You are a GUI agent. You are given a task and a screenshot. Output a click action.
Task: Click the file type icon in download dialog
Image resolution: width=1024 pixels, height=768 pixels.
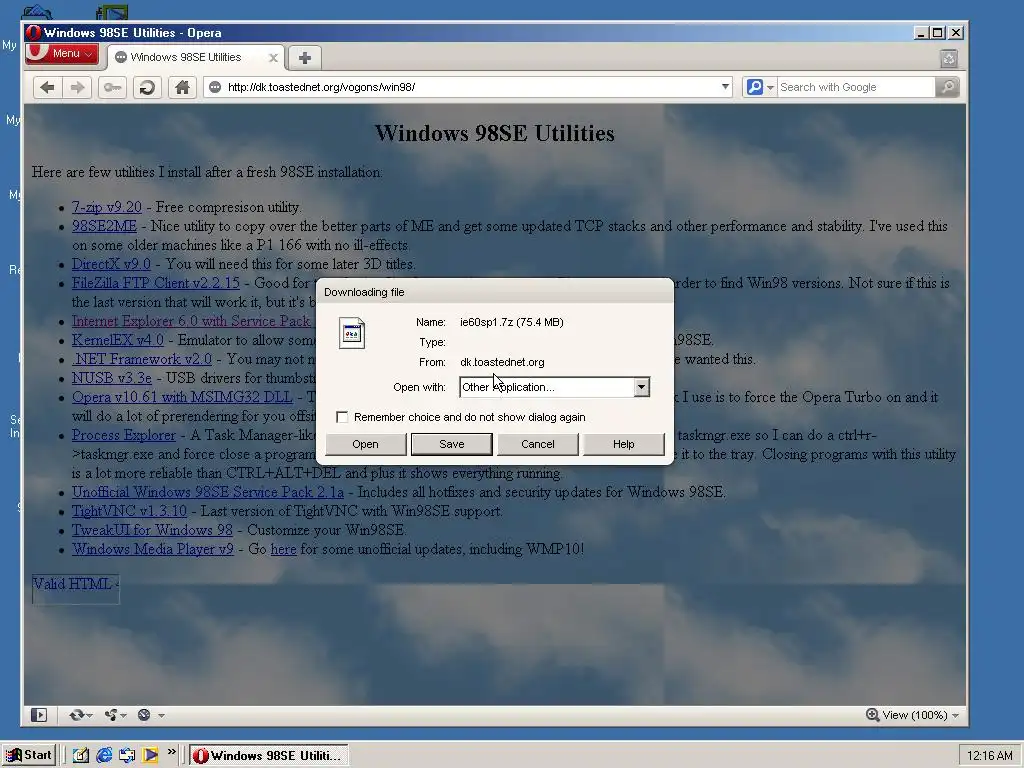(x=352, y=333)
